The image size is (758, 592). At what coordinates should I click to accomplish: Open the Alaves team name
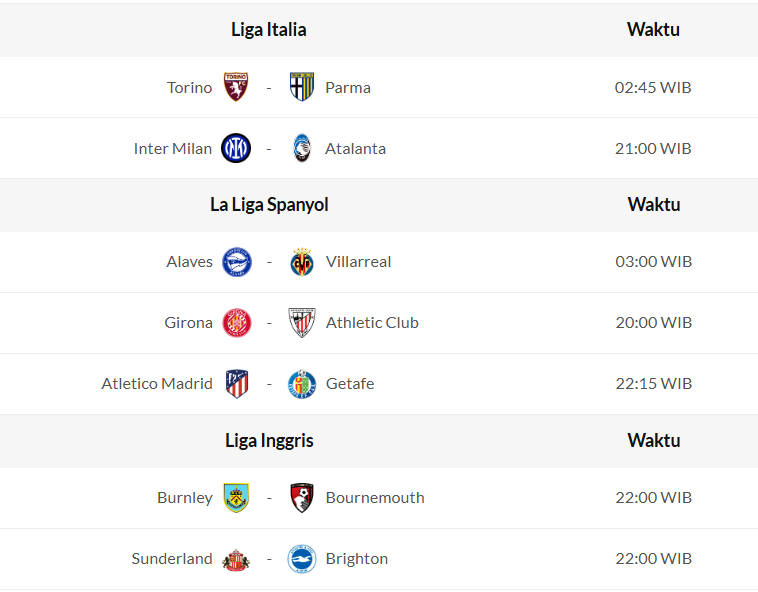189,262
